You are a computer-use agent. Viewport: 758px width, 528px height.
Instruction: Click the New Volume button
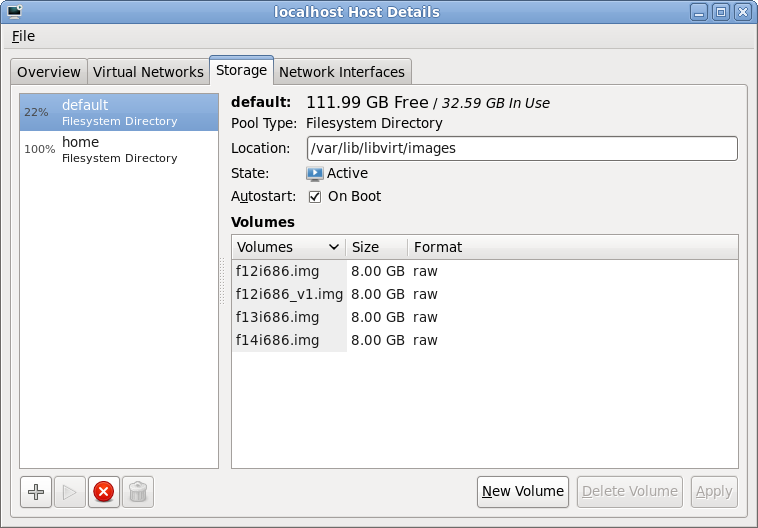523,491
